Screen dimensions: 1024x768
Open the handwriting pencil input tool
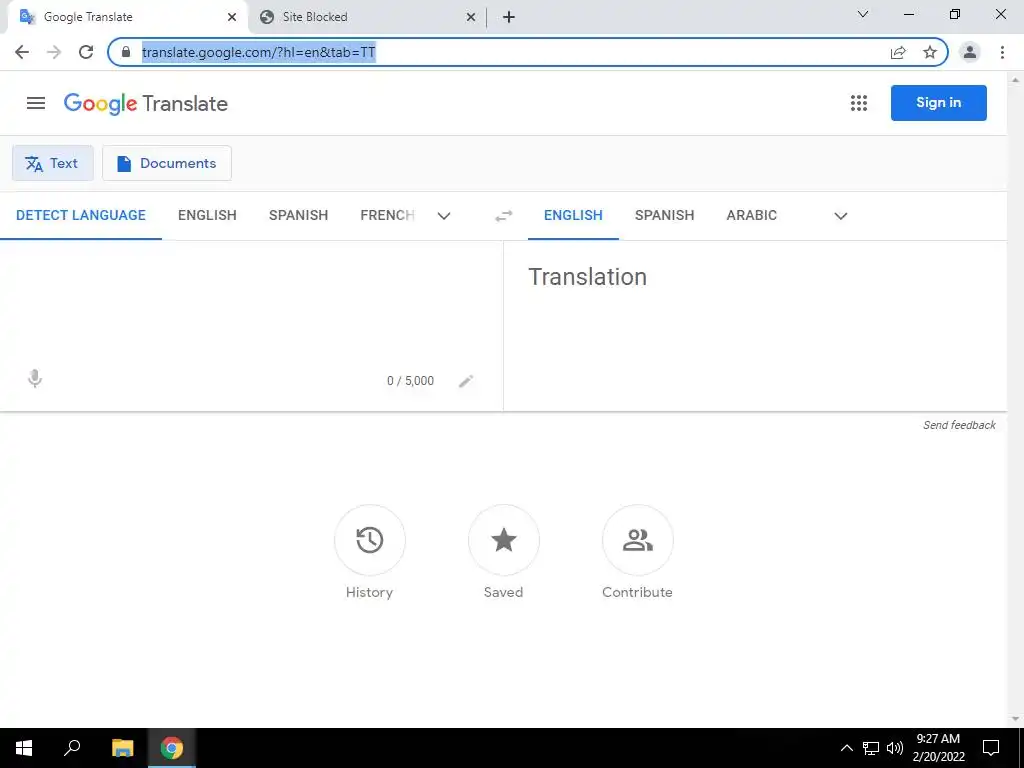tap(466, 381)
